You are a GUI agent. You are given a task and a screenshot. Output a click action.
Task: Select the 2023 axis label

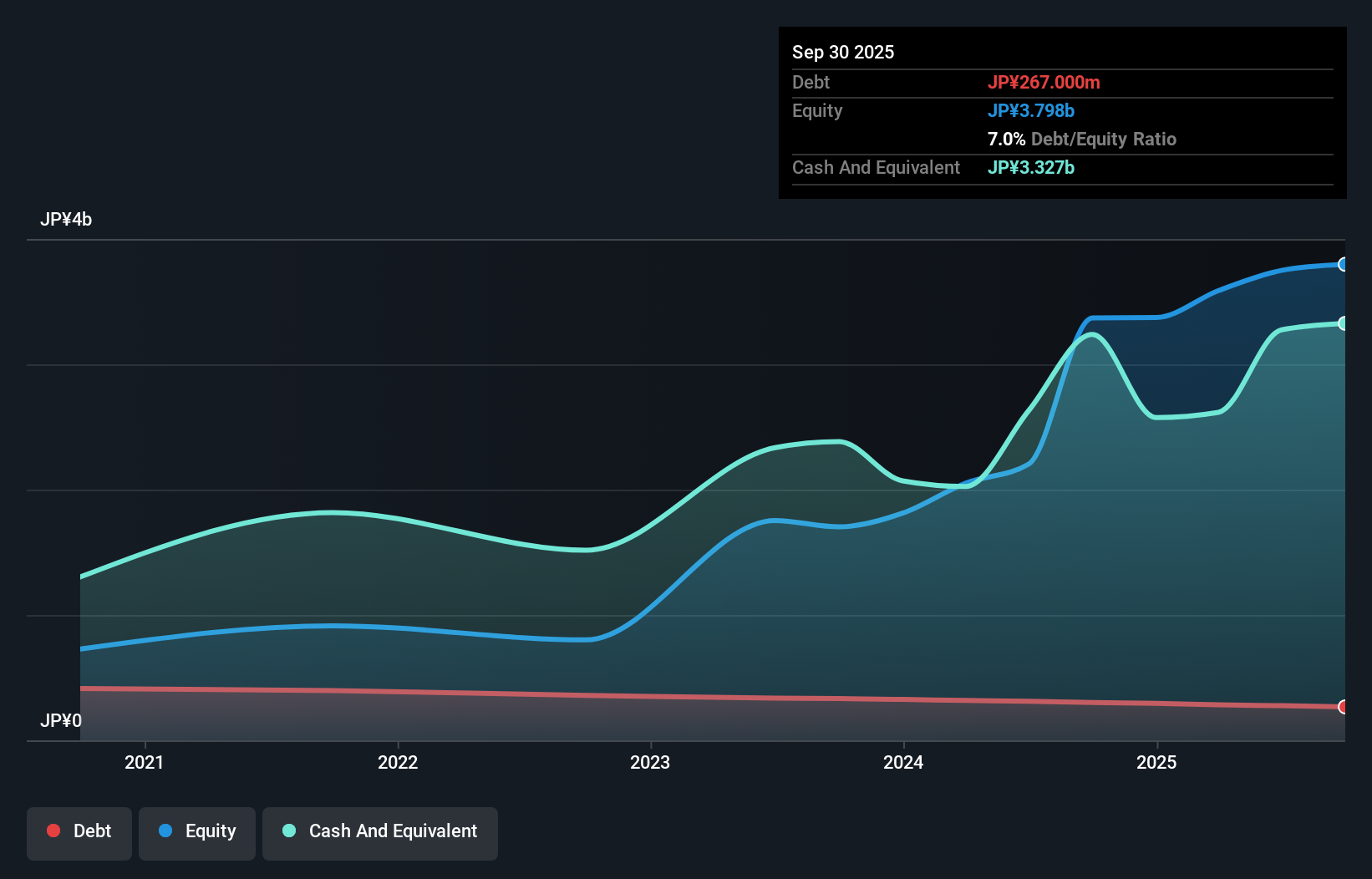(651, 762)
